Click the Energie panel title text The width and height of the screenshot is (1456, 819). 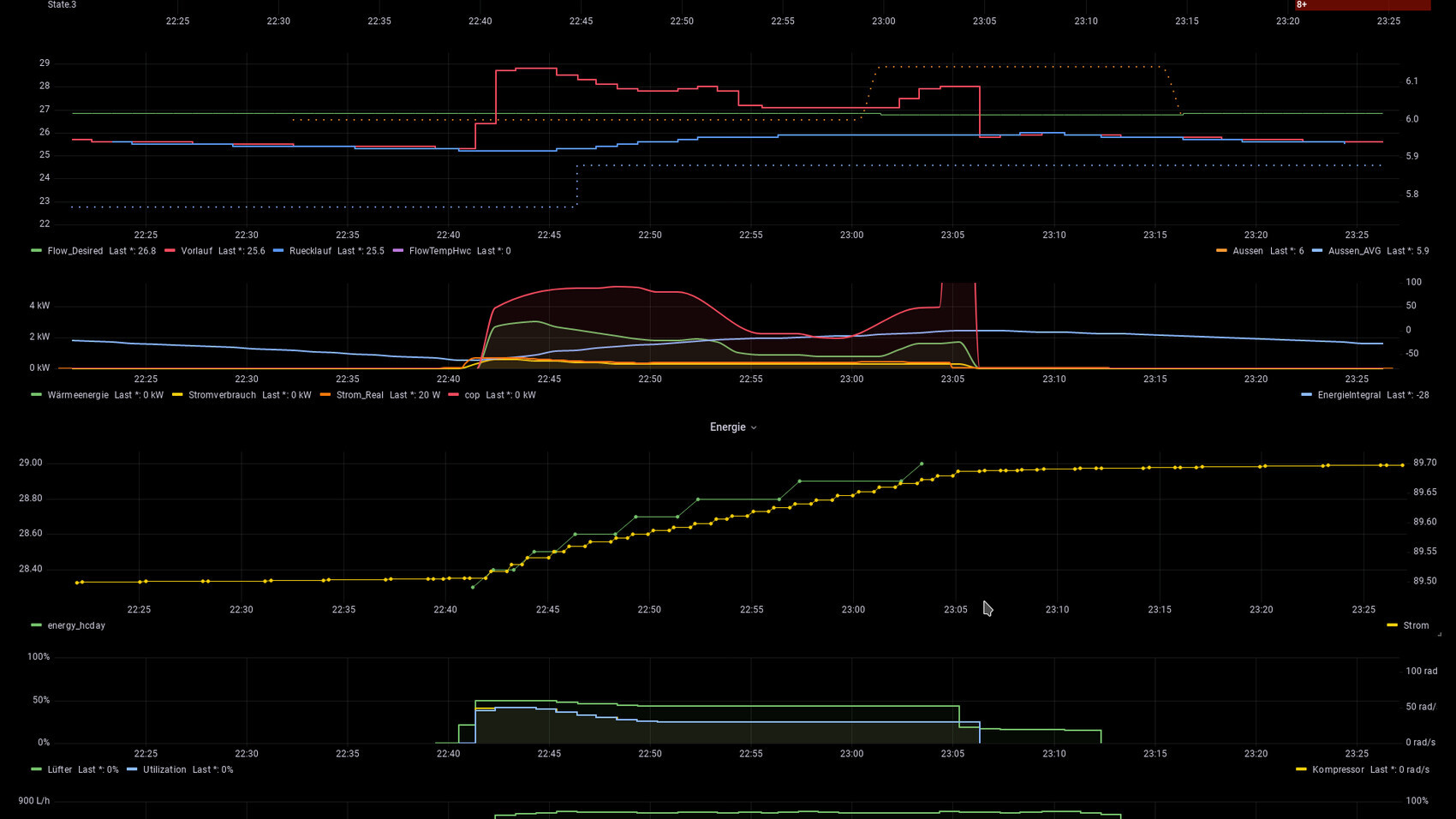pos(727,427)
